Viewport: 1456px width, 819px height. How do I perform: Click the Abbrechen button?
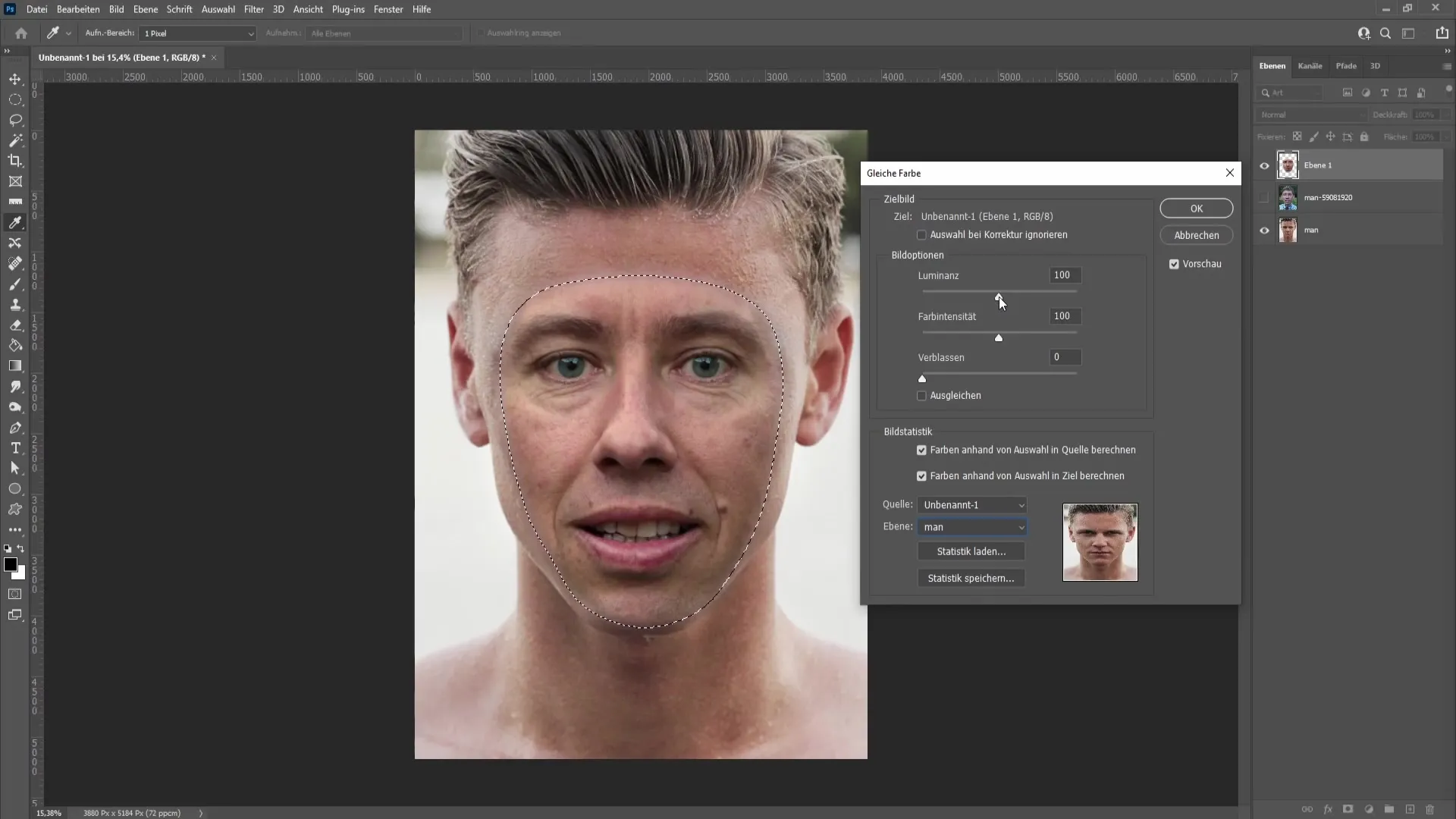tap(1197, 235)
